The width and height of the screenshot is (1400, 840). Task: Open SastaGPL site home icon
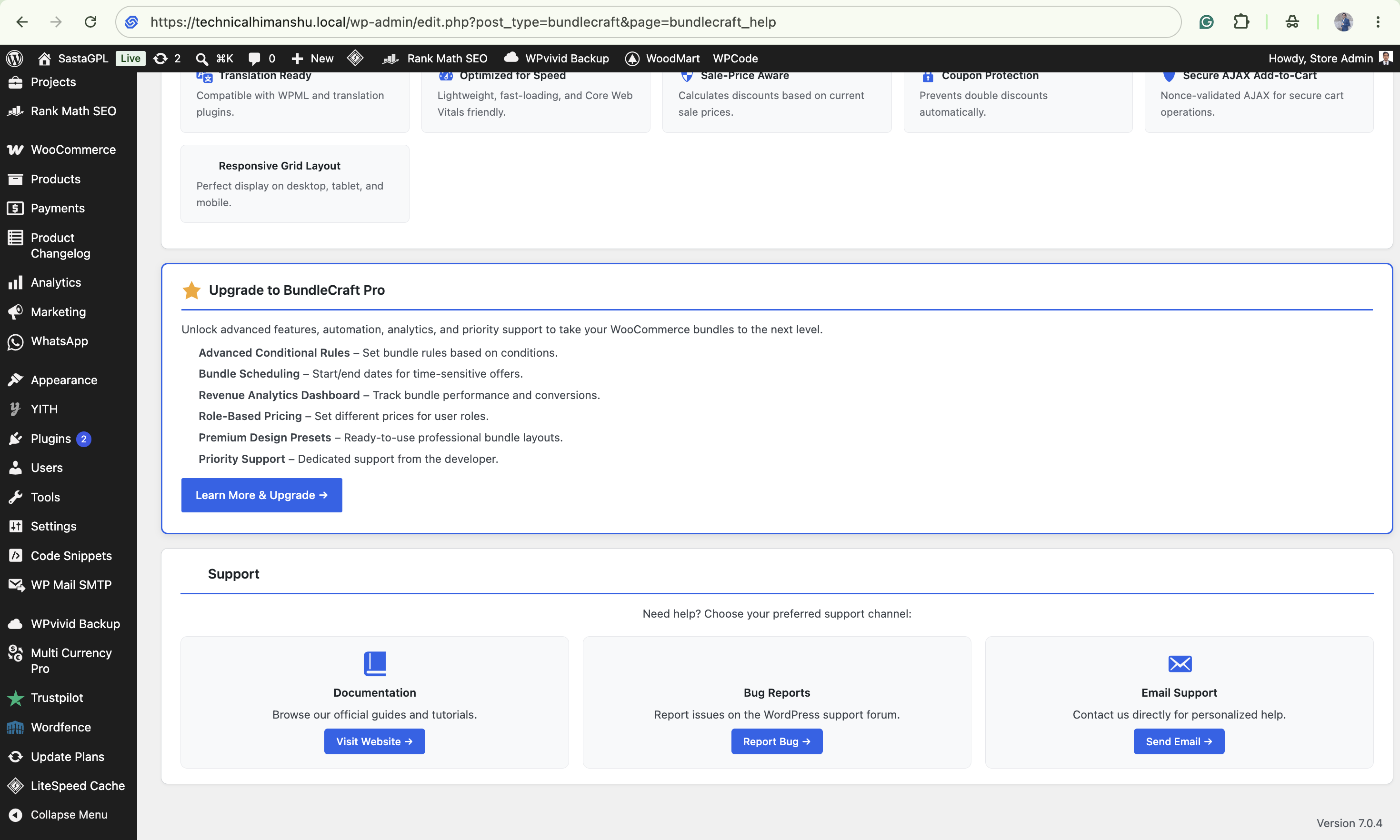click(x=44, y=58)
